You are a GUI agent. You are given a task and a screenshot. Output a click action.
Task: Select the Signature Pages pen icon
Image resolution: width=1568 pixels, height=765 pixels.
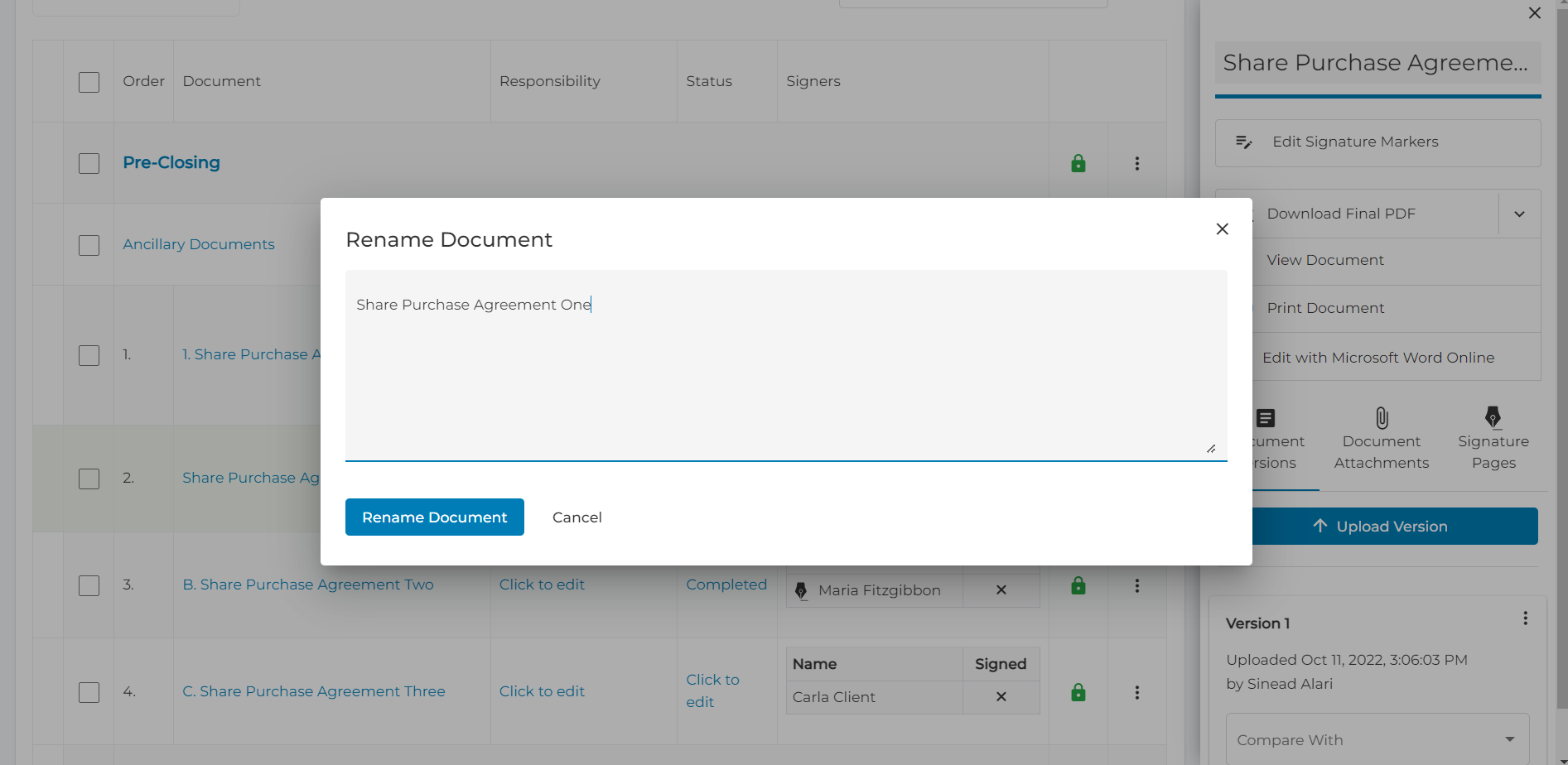point(1493,418)
